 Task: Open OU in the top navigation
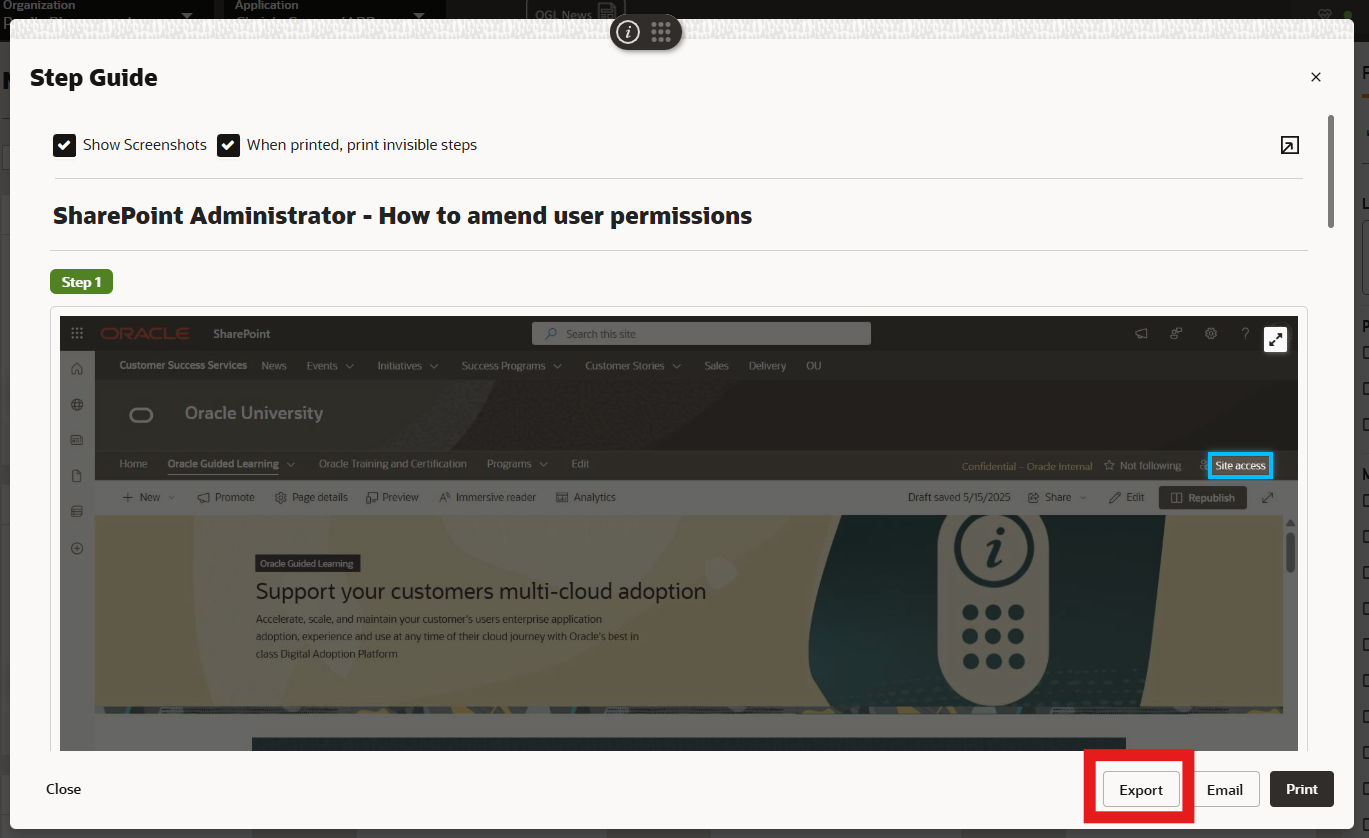pyautogui.click(x=814, y=366)
